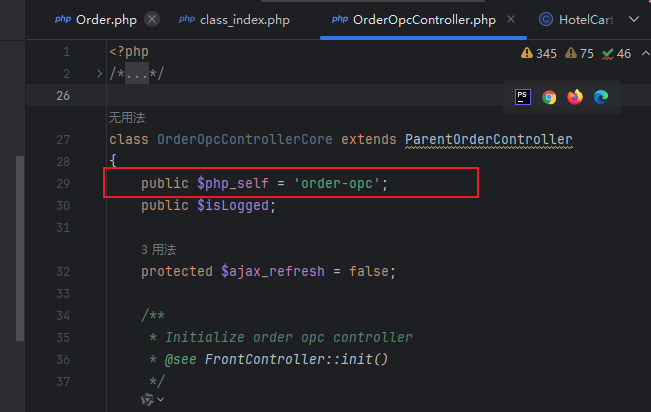Click the @see tag in docblock

point(181,359)
